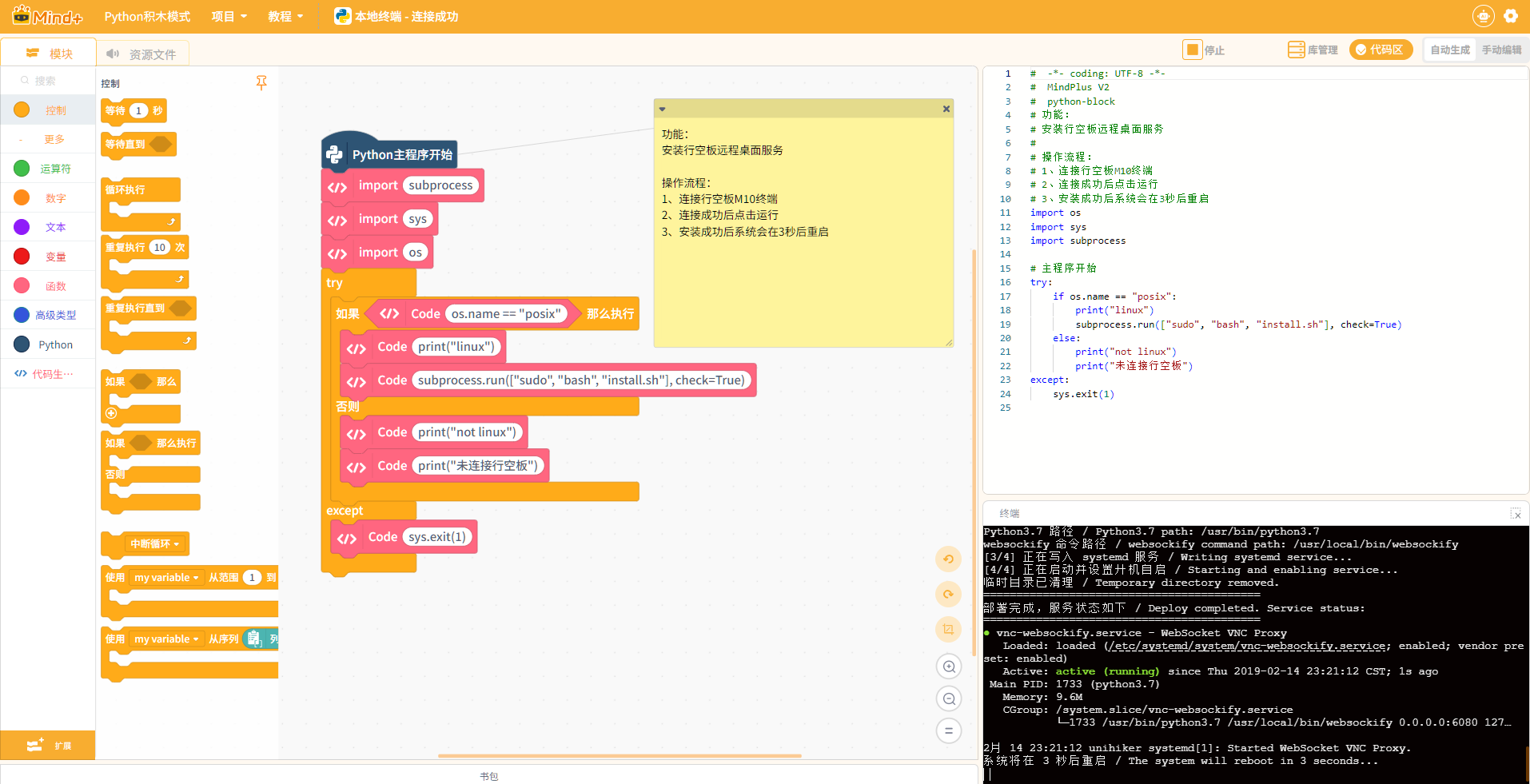
Task: Open the 项目 project dropdown menu
Action: click(229, 17)
